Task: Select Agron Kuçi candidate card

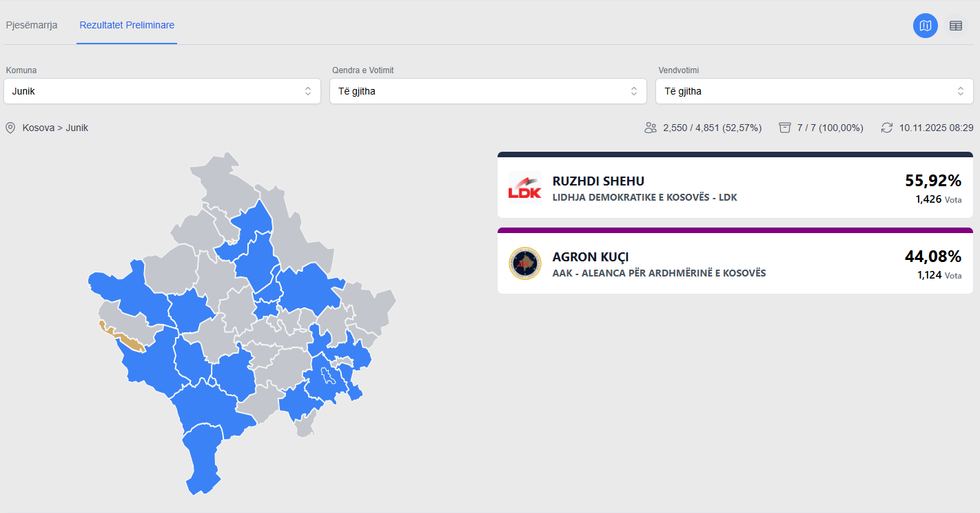Action: 735,264
